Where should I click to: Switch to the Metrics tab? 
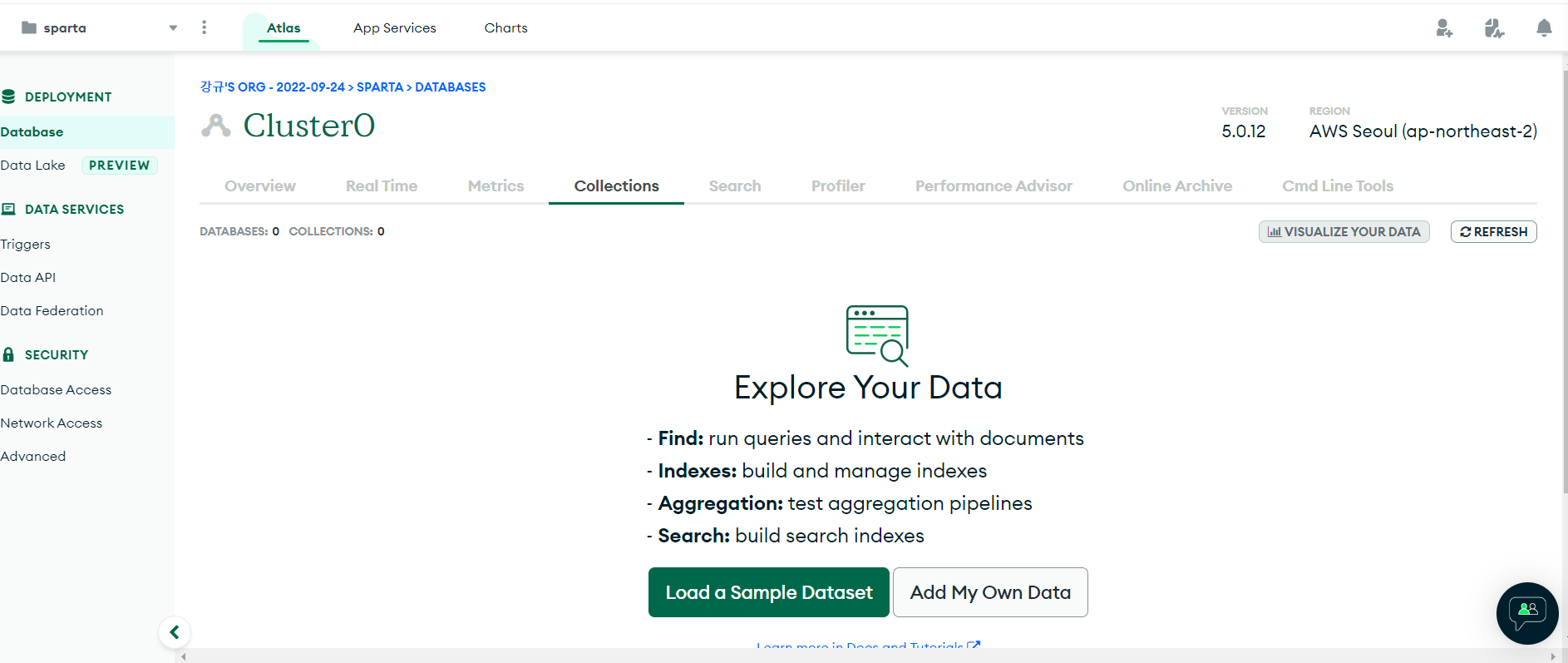(496, 186)
